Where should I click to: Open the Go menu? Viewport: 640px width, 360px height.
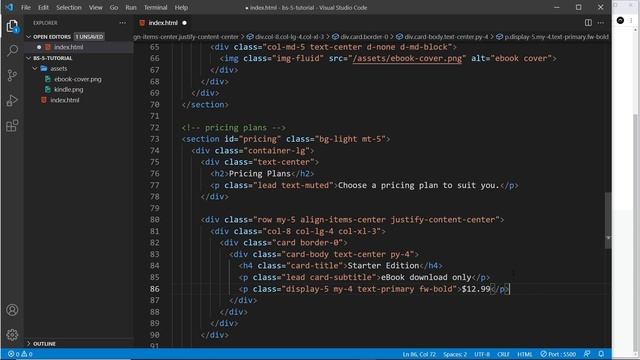coord(114,7)
